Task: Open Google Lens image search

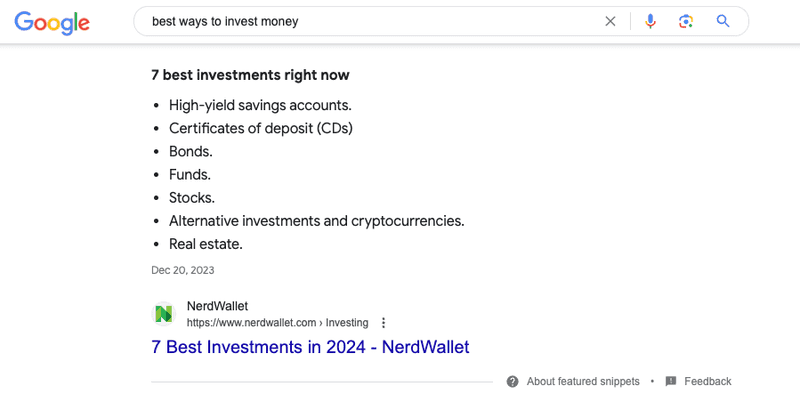Action: pos(686,21)
